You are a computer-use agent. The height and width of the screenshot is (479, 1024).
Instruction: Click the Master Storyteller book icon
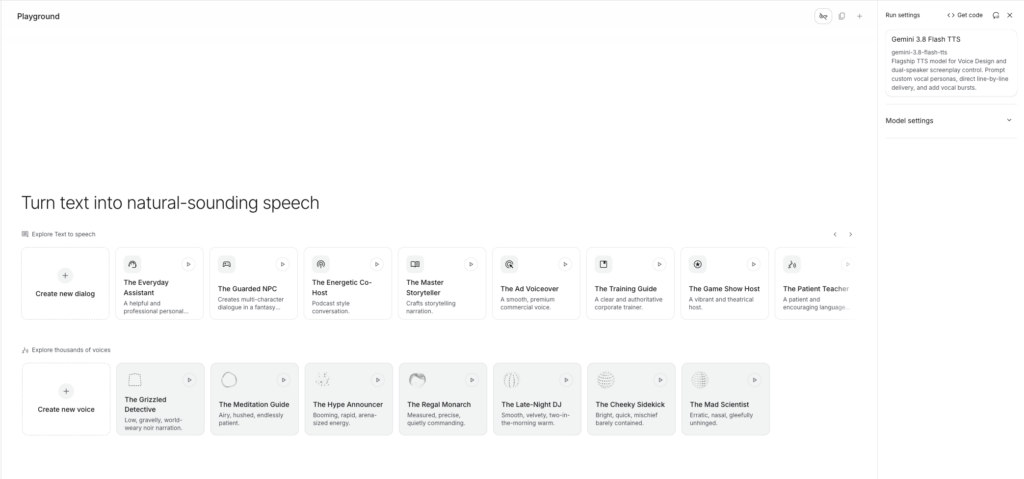415,264
